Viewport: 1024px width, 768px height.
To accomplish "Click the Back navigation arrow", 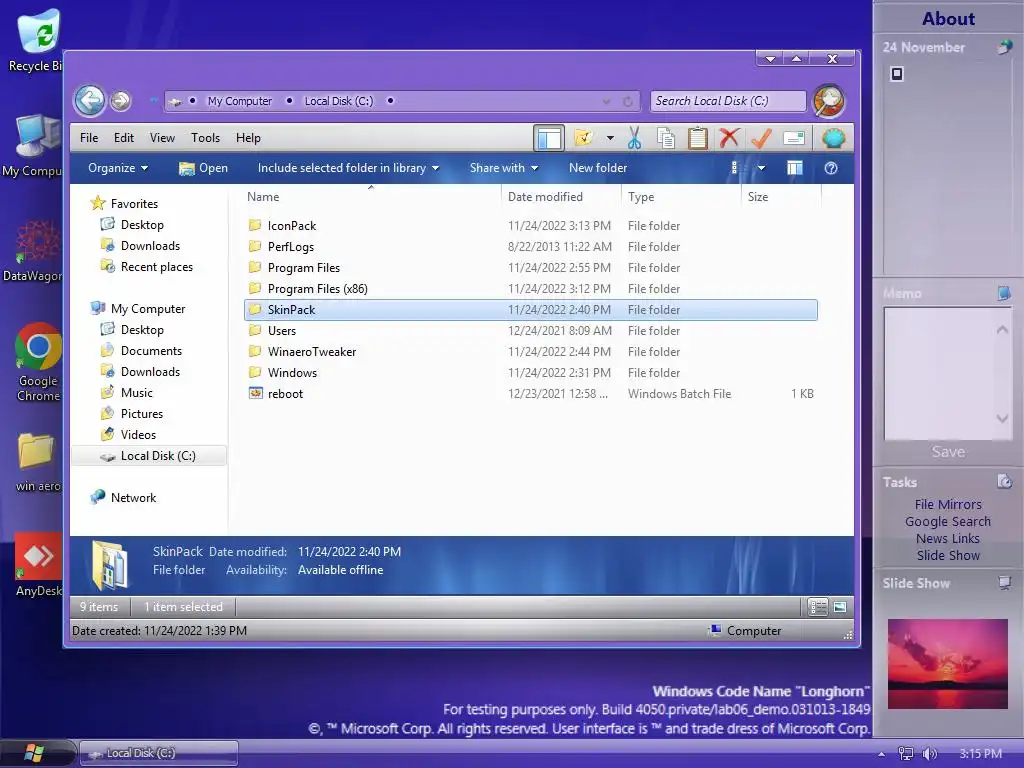I will coord(89,101).
